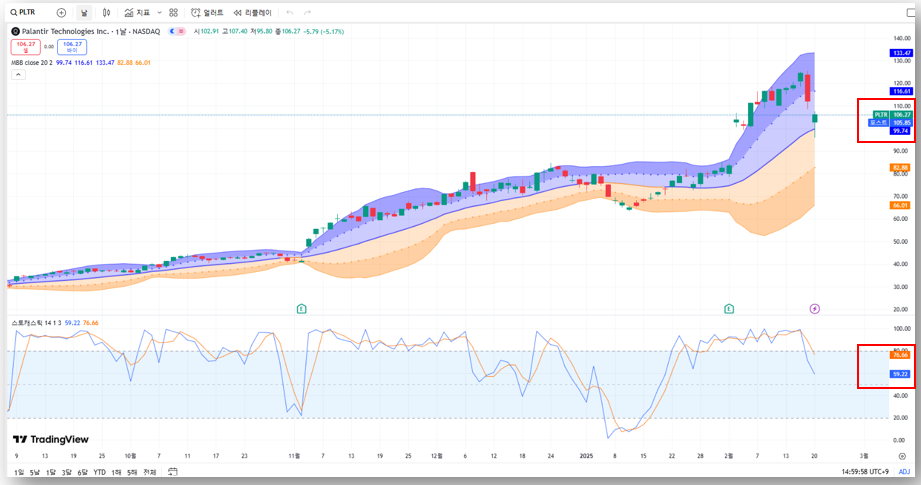
Task: Set range to 5날
Action: pyautogui.click(x=35, y=472)
